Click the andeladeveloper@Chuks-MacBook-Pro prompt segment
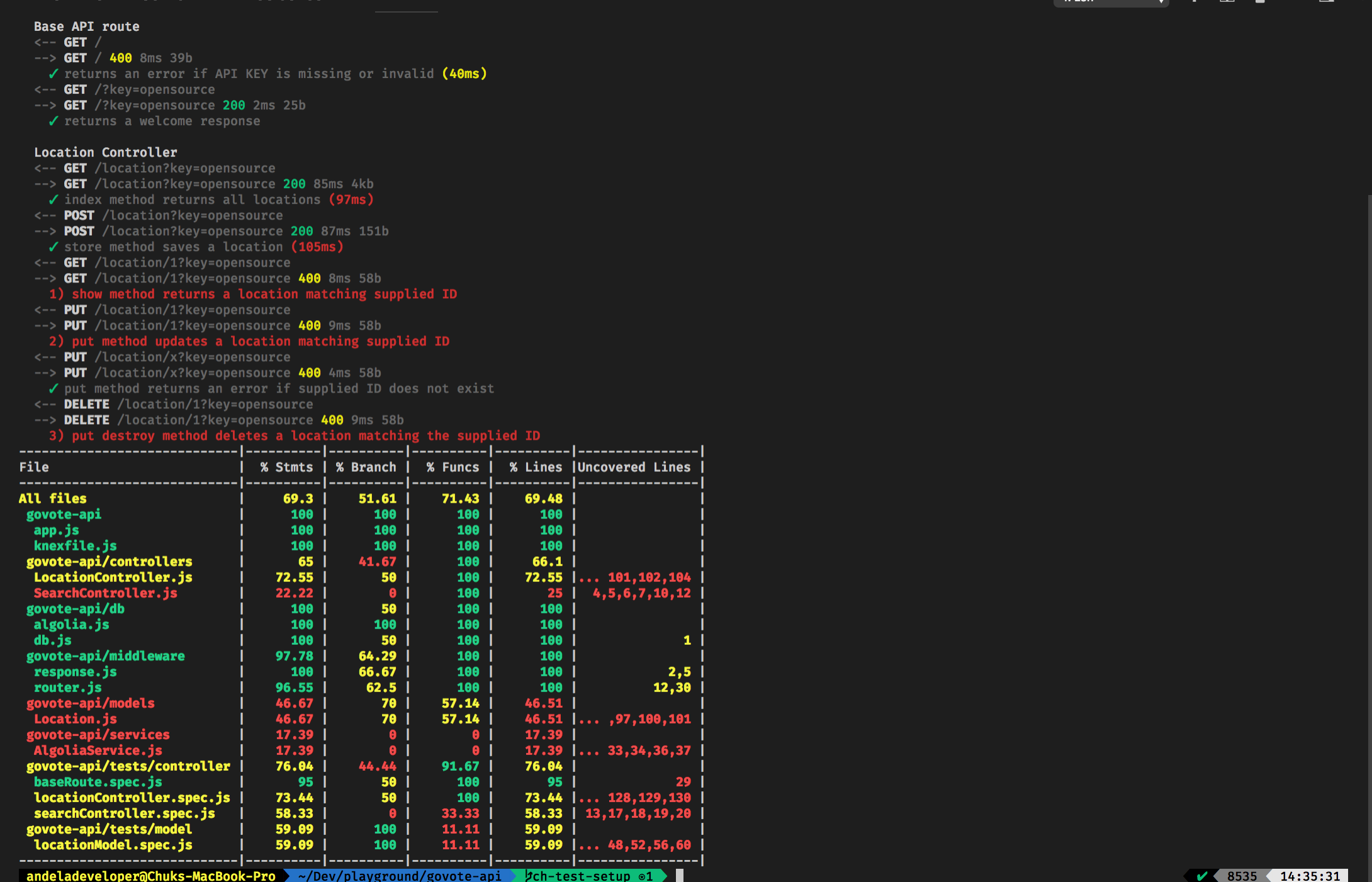Image resolution: width=1372 pixels, height=882 pixels. pos(151,876)
